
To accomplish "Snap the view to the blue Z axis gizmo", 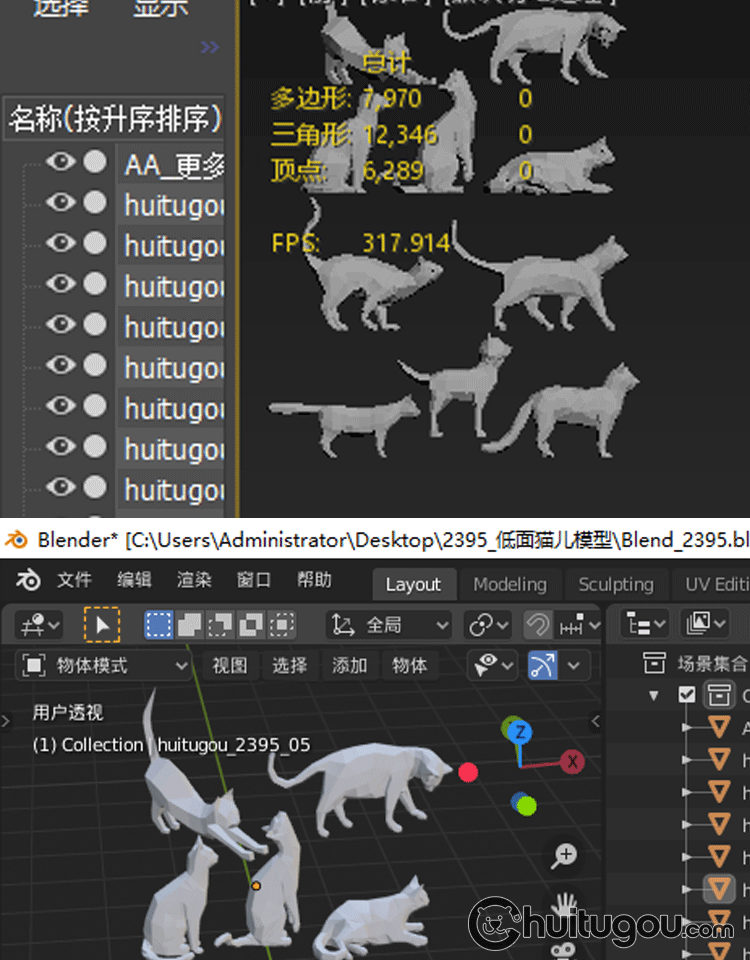I will 520,732.
